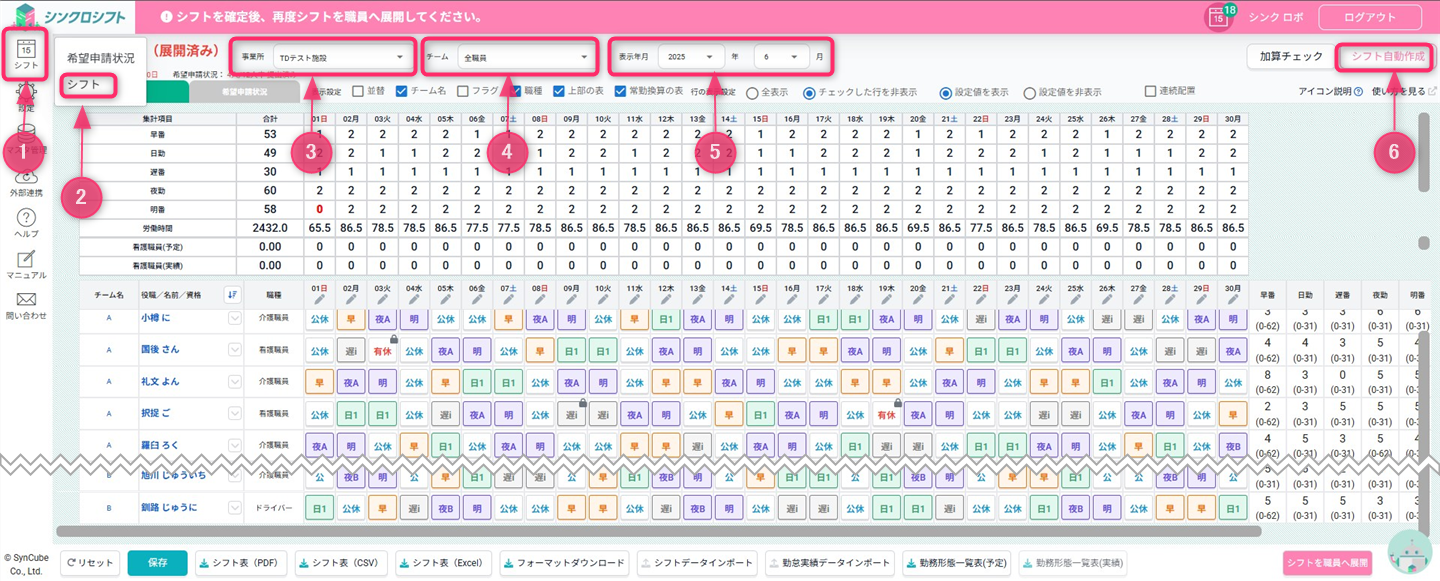The image size is (1440, 581).
Task: Expand the dropdown arrow for 釧路 じゅうに
Action: [235, 508]
